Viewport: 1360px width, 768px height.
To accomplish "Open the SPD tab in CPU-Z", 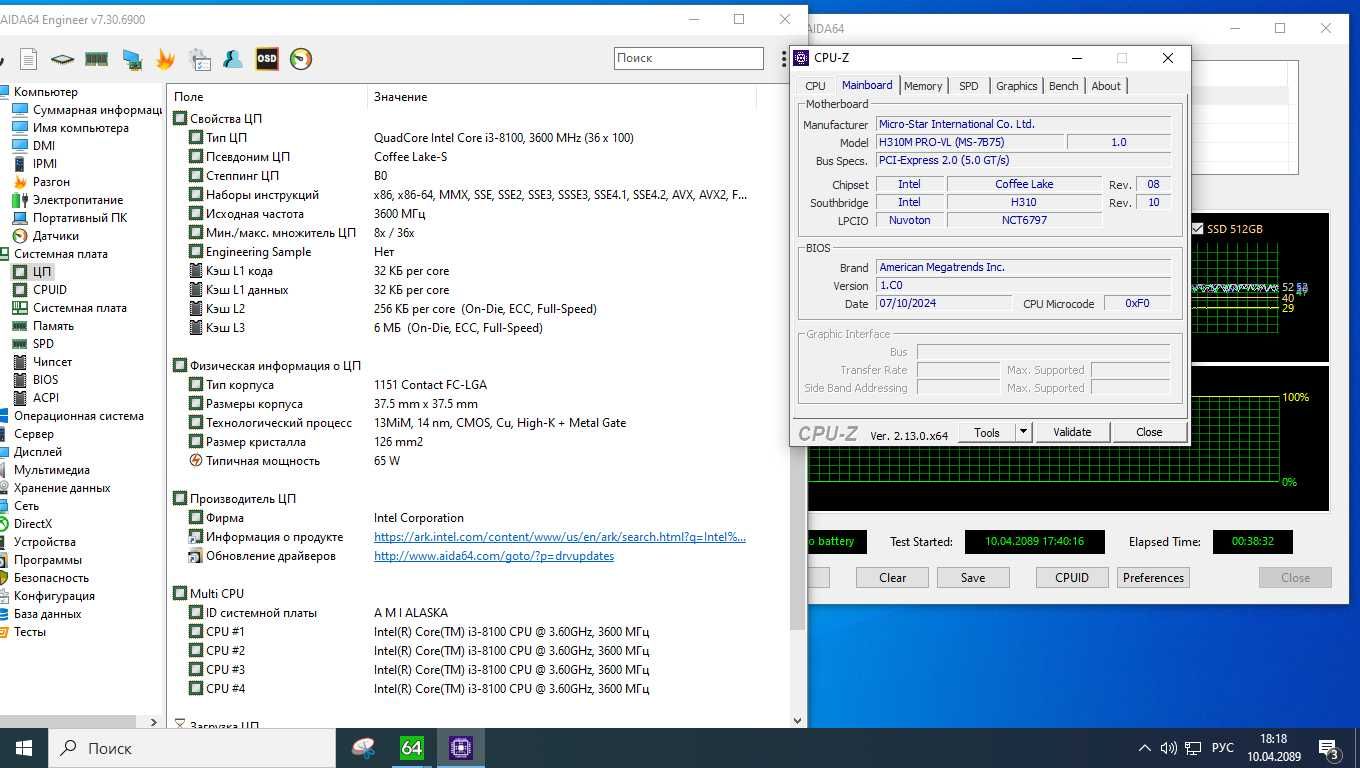I will (x=969, y=86).
